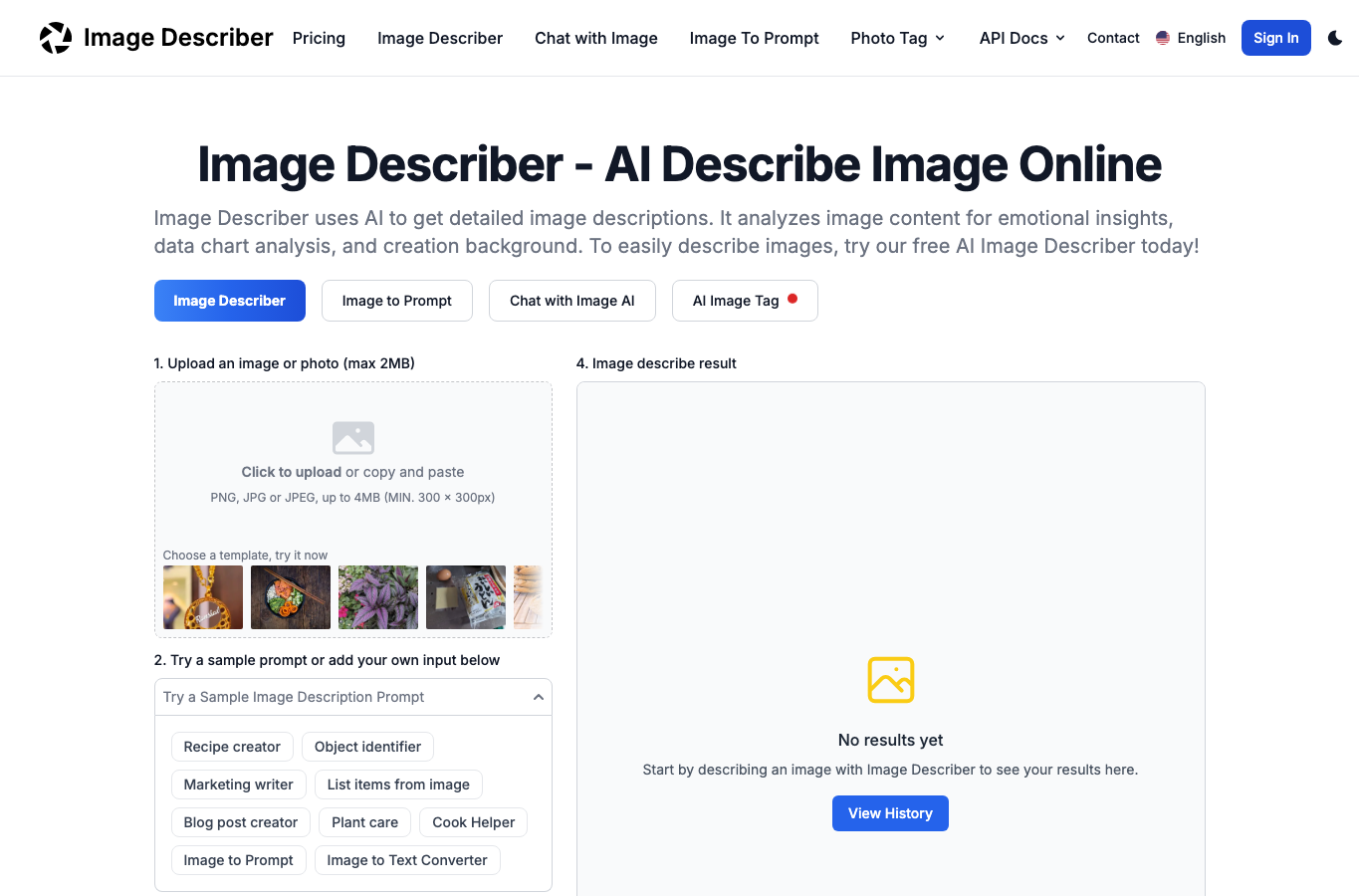Click the View History button
The image size is (1359, 896).
click(890, 813)
